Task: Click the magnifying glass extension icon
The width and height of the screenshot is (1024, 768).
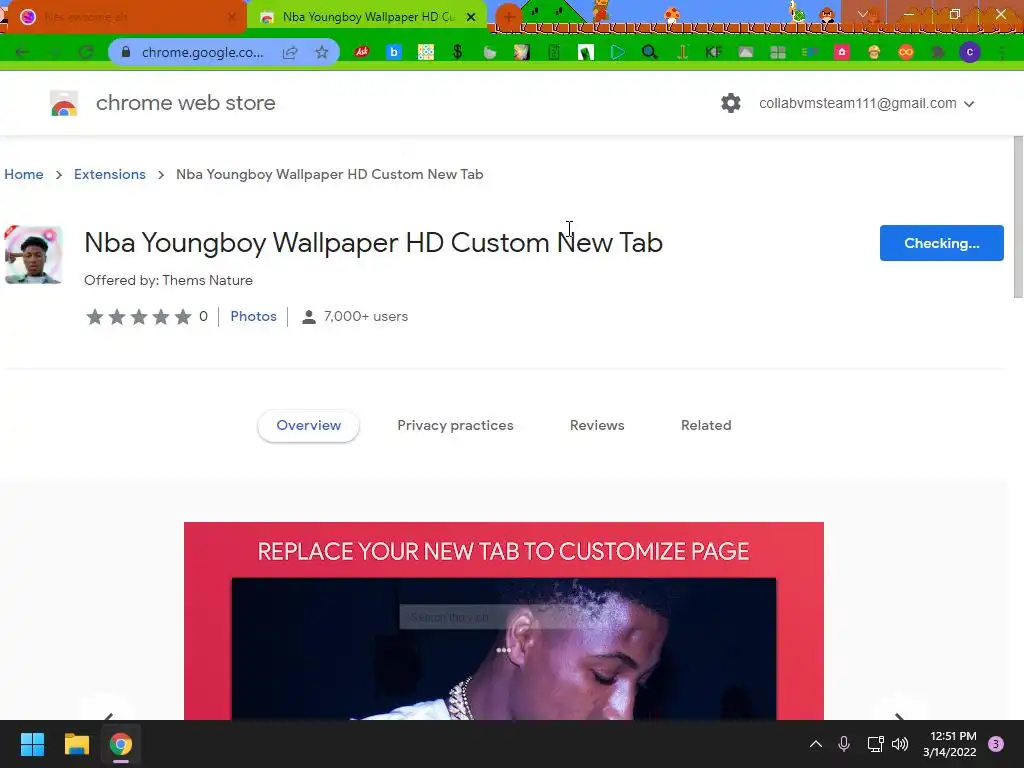Action: point(649,52)
